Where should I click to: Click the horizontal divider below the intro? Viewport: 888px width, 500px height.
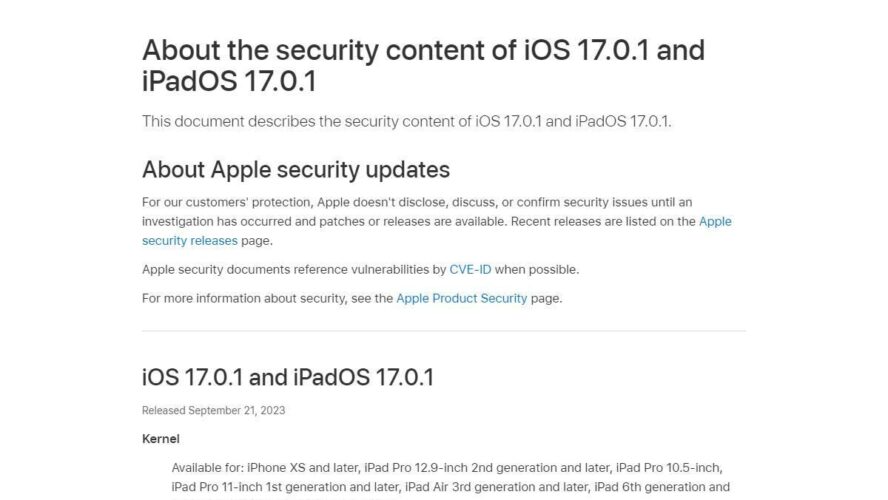pos(444,331)
